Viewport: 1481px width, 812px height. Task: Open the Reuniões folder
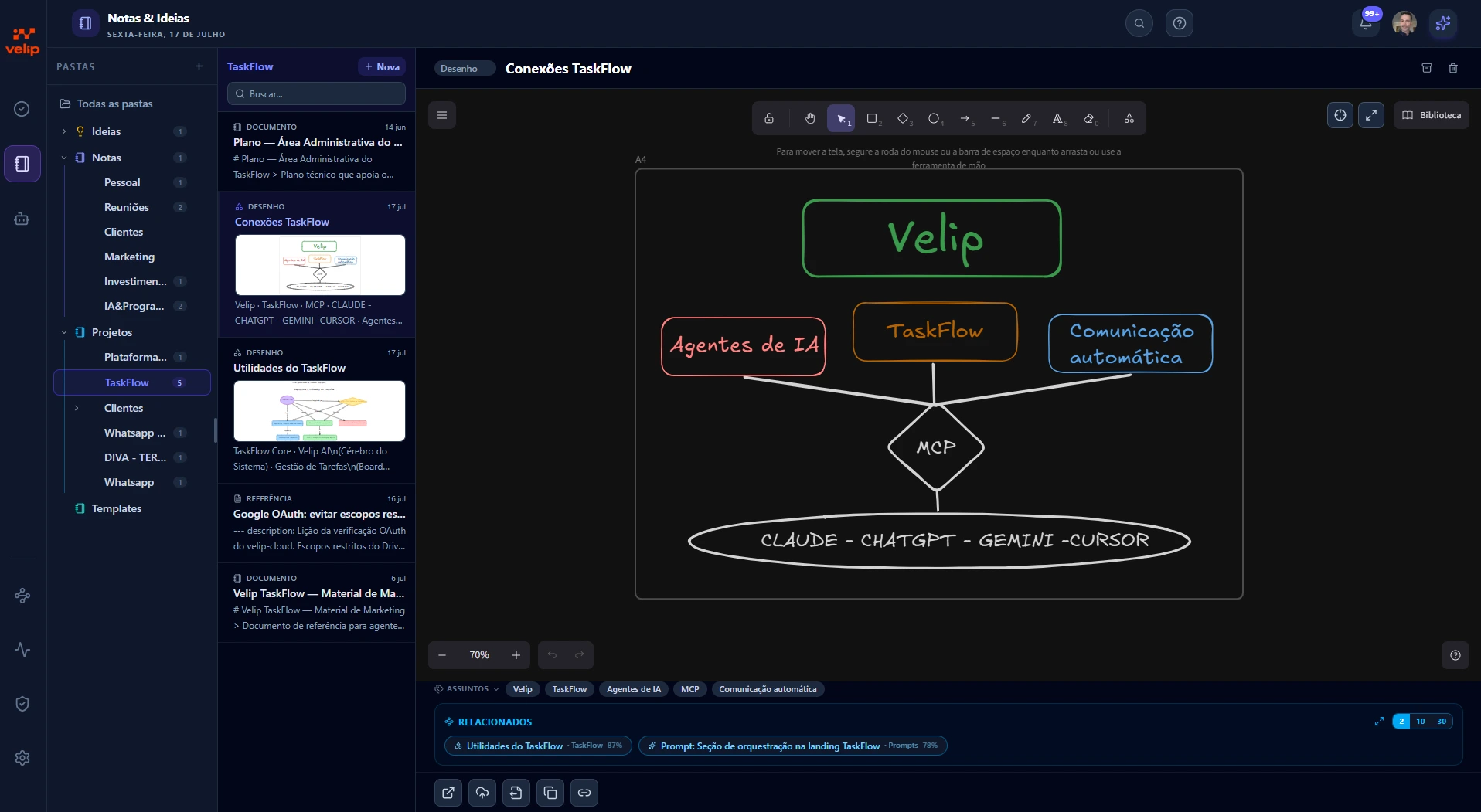pyautogui.click(x=127, y=207)
